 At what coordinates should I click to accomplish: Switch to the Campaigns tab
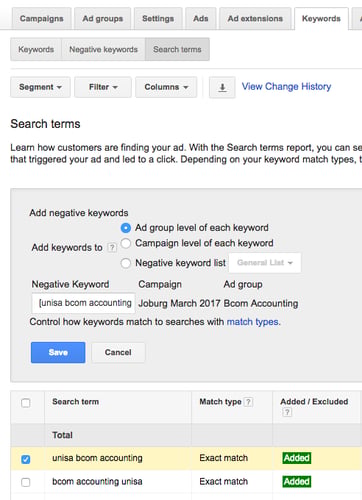(42, 19)
